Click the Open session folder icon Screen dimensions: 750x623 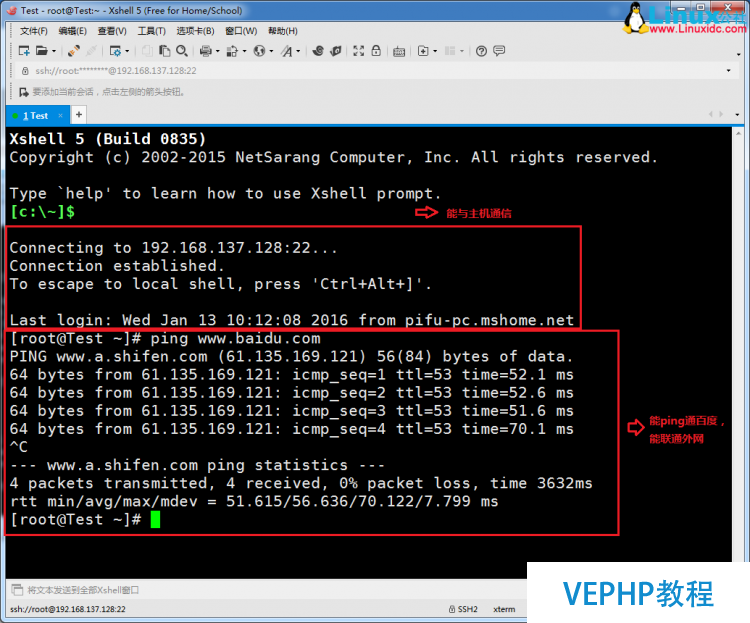pyautogui.click(x=42, y=51)
